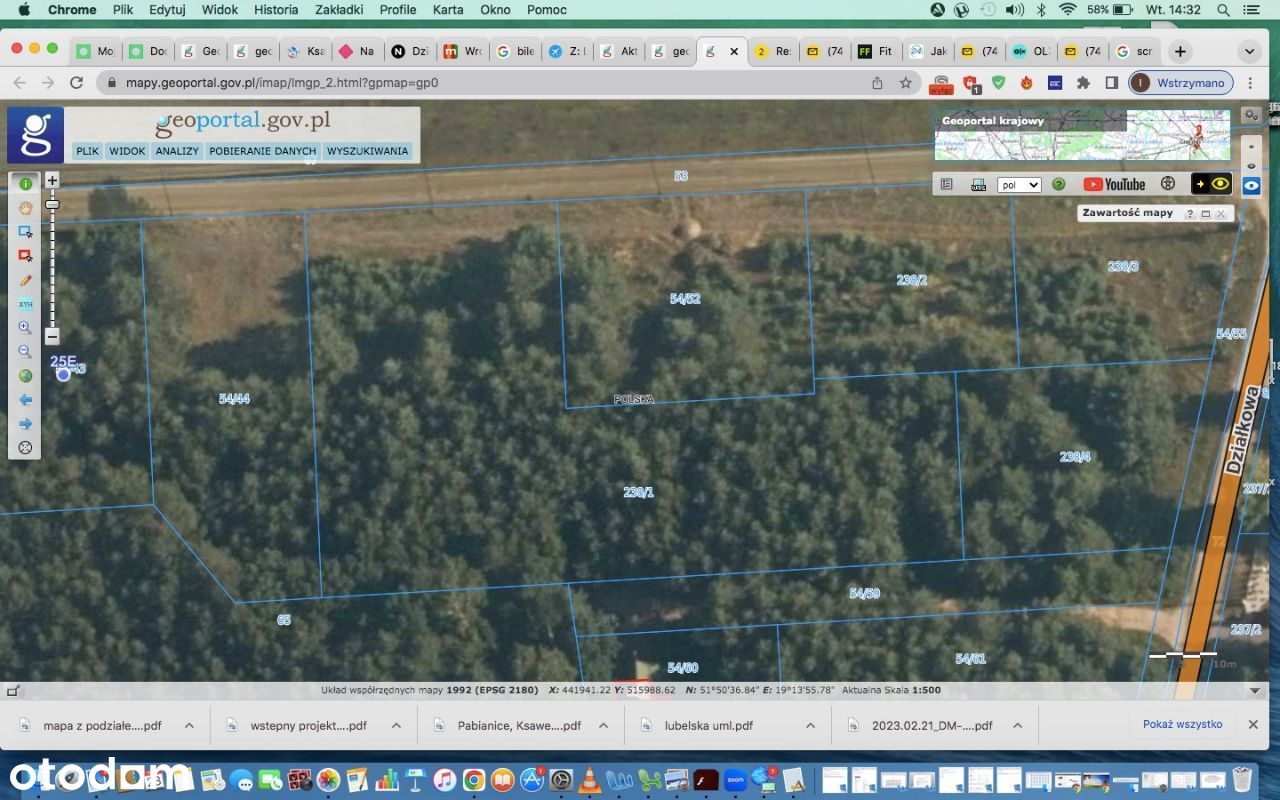
Task: Select the pencil drawing tool
Action: click(x=25, y=279)
